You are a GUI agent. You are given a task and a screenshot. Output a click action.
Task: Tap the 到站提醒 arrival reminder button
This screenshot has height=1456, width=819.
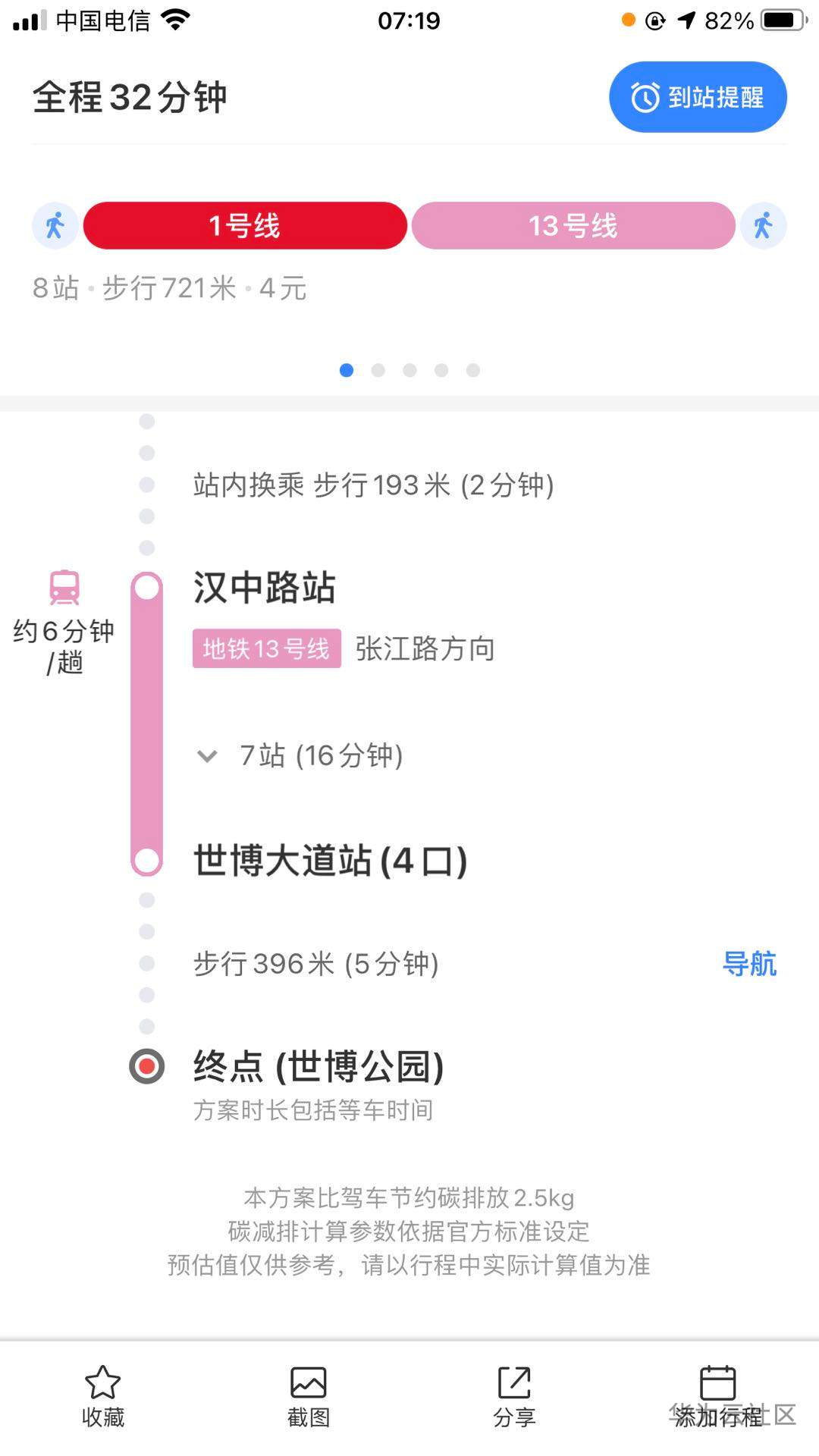(698, 97)
